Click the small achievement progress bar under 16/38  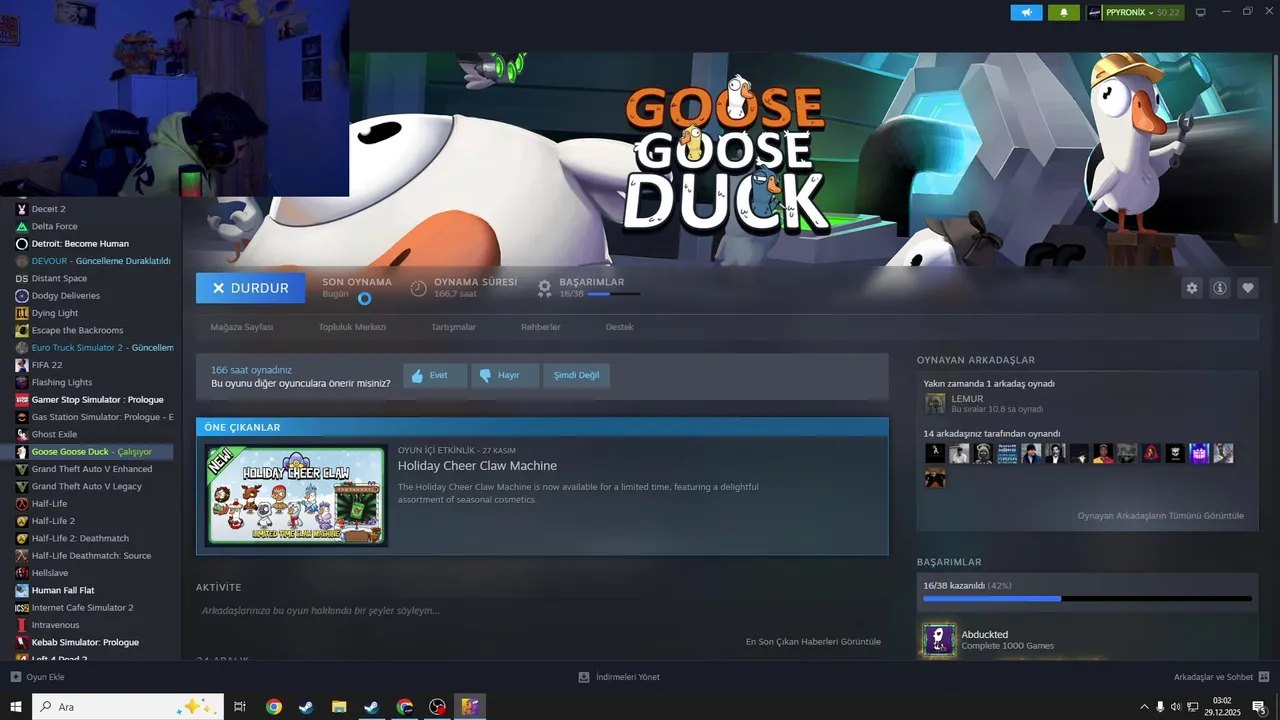click(614, 294)
